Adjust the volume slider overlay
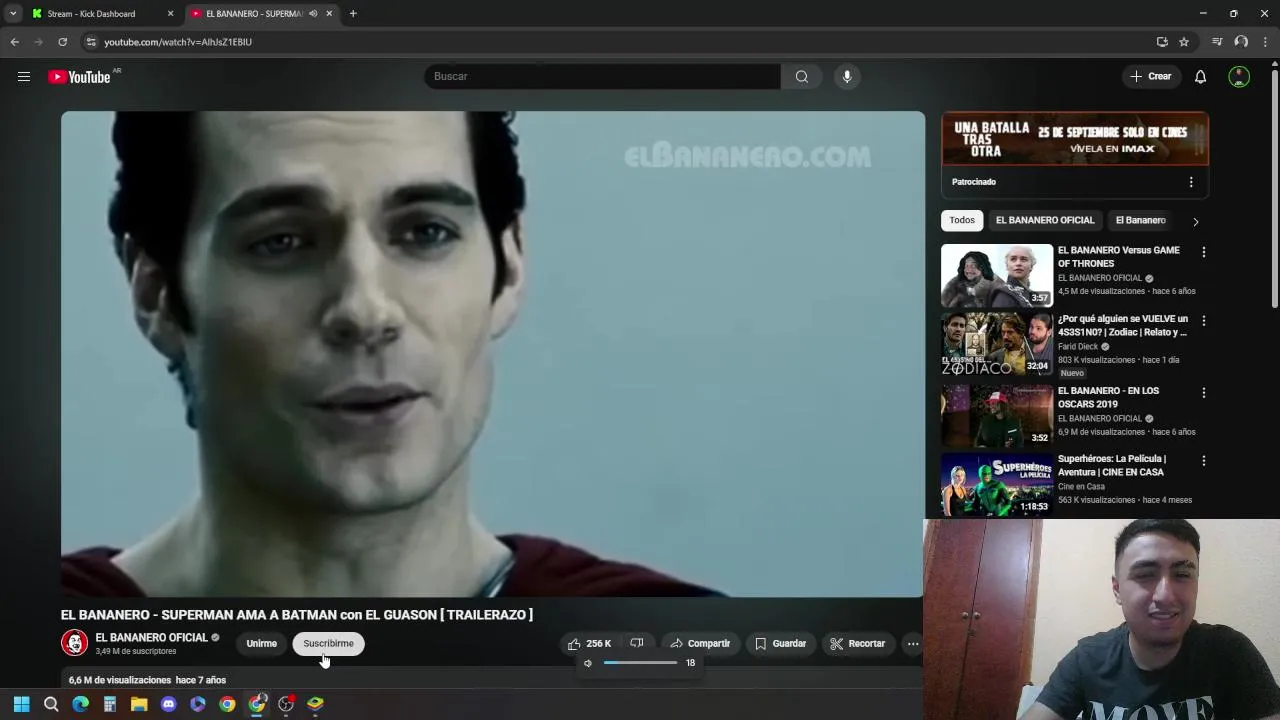Screen dimensions: 1280x720 [x=640, y=663]
